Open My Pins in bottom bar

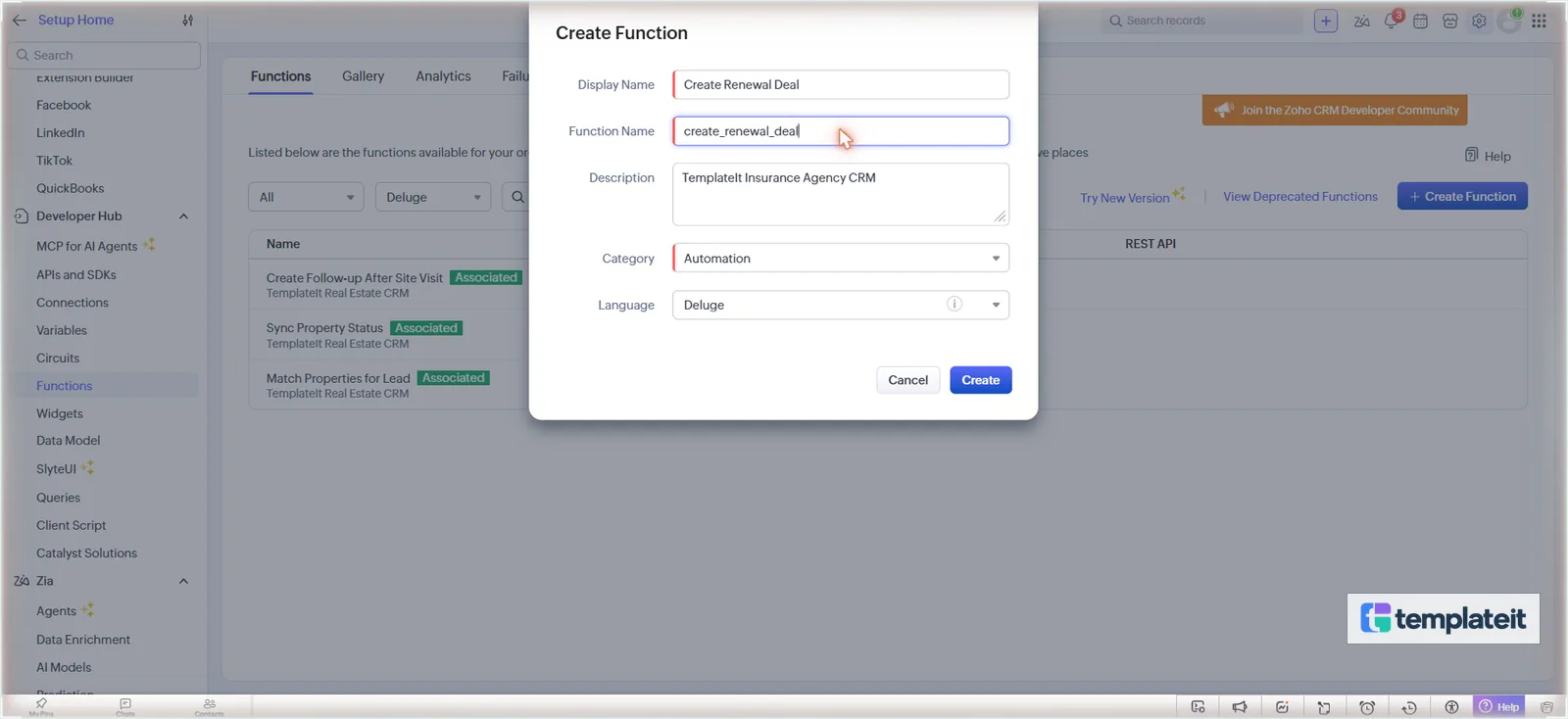(41, 706)
